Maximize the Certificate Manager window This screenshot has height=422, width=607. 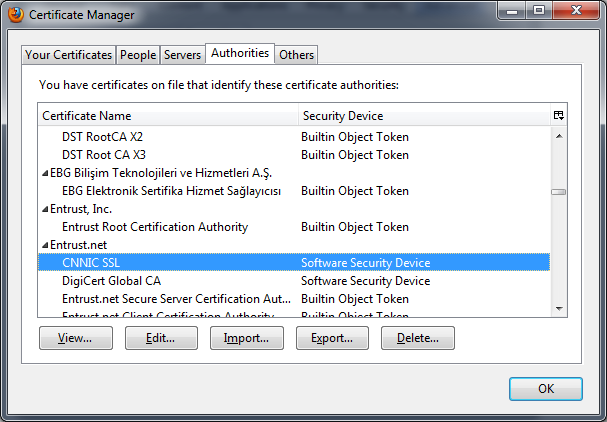coord(539,10)
